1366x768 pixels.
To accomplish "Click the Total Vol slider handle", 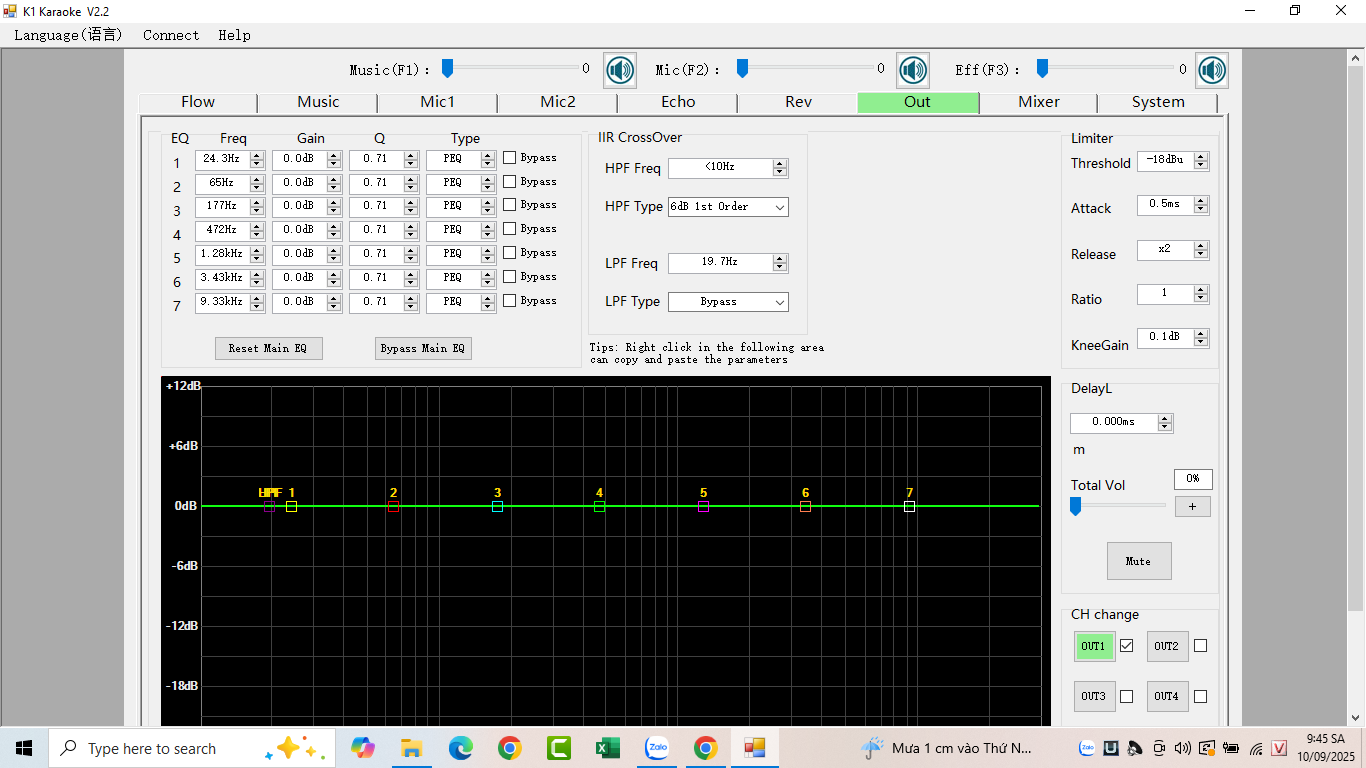I will [1076, 507].
